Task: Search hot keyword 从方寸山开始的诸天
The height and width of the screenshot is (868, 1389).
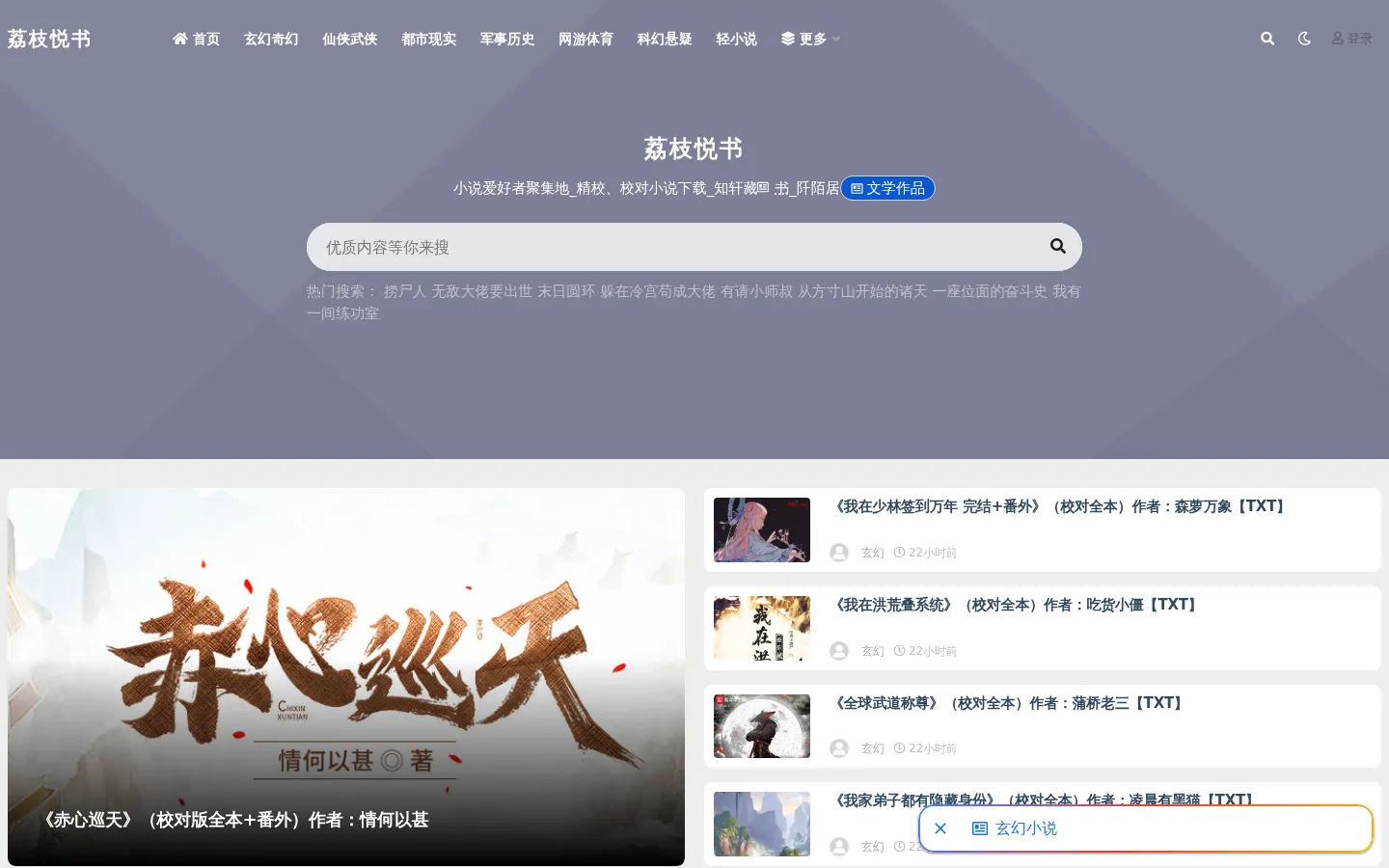Action: (862, 291)
